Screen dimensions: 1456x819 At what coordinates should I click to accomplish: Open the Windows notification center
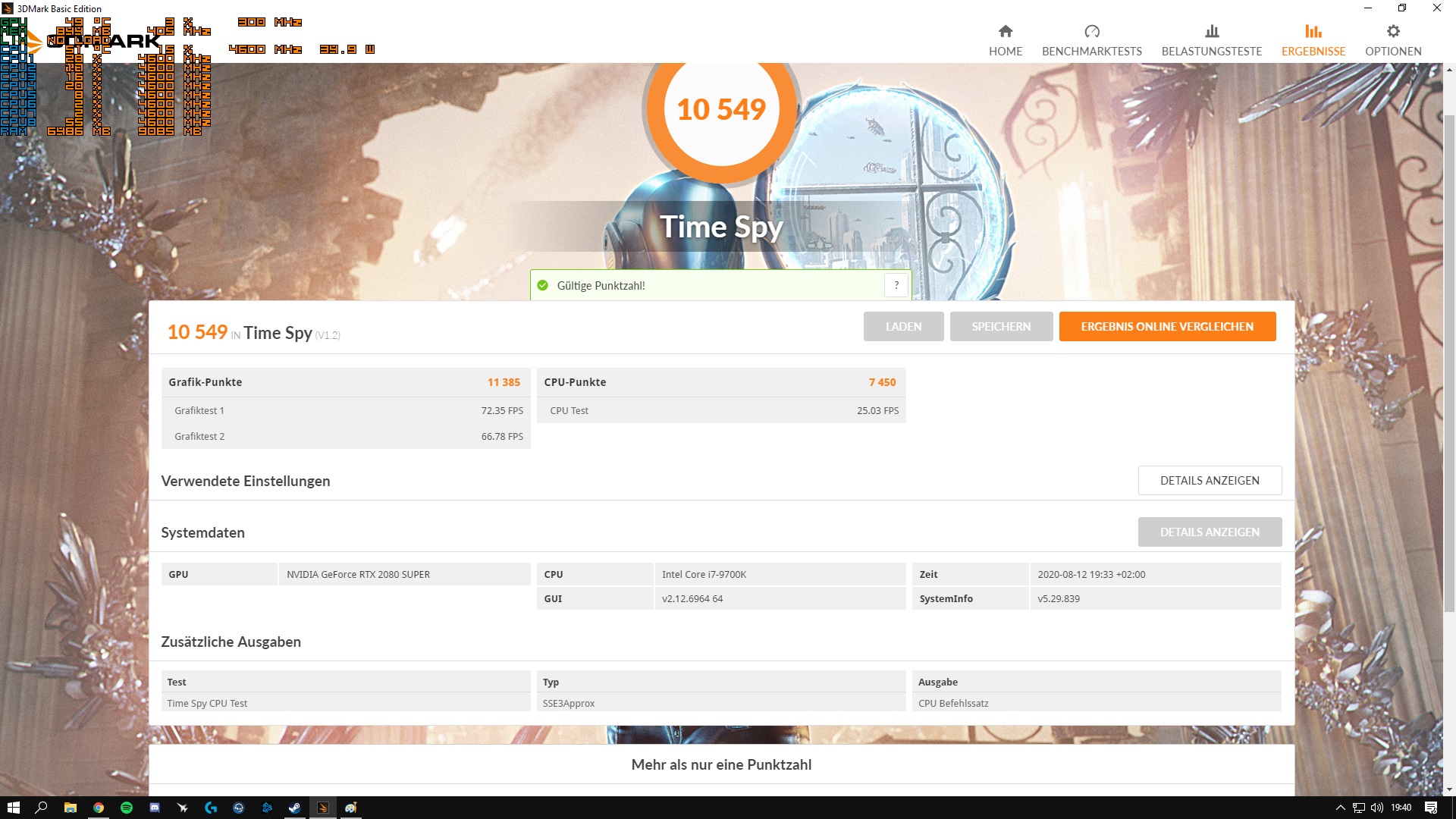(x=1430, y=808)
